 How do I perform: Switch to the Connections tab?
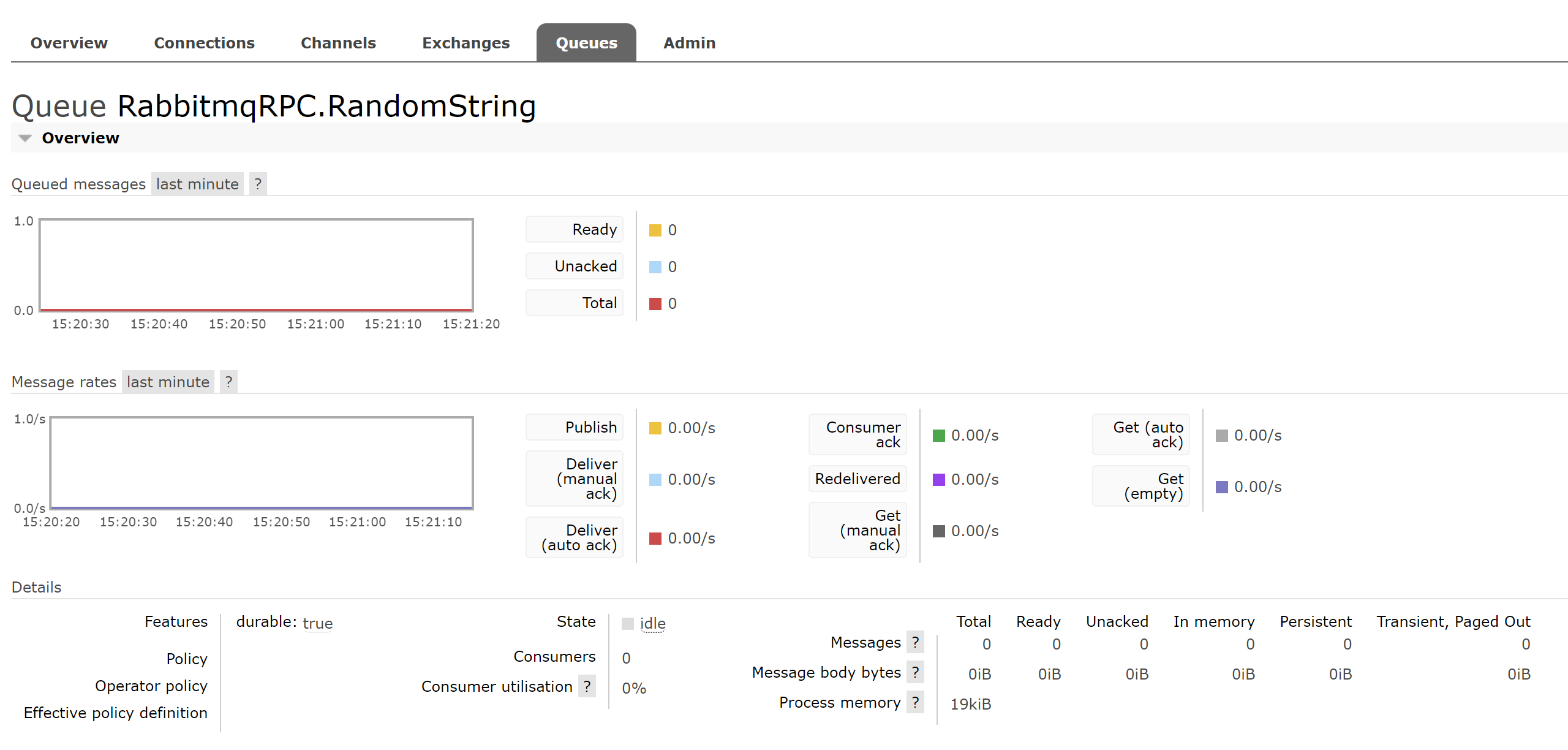[x=204, y=43]
